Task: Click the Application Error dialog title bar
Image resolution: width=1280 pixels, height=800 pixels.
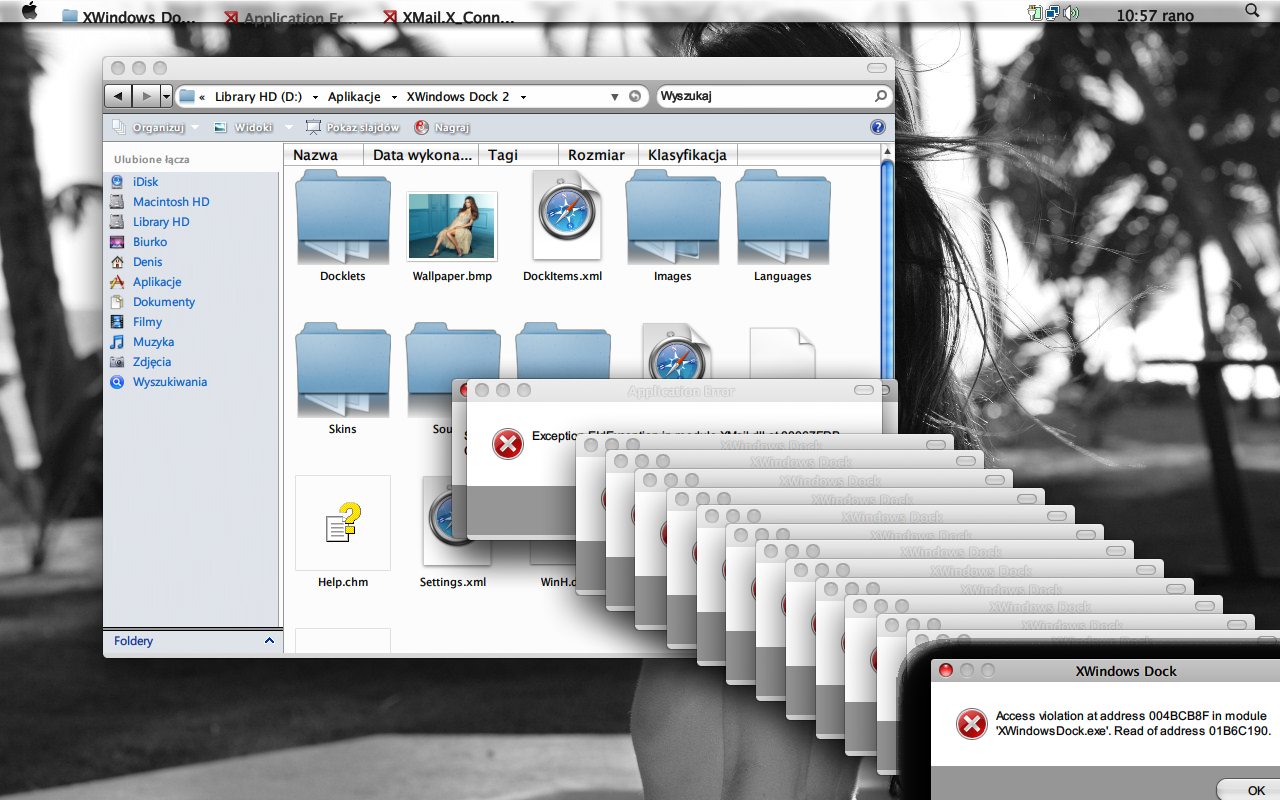Action: pyautogui.click(x=675, y=391)
